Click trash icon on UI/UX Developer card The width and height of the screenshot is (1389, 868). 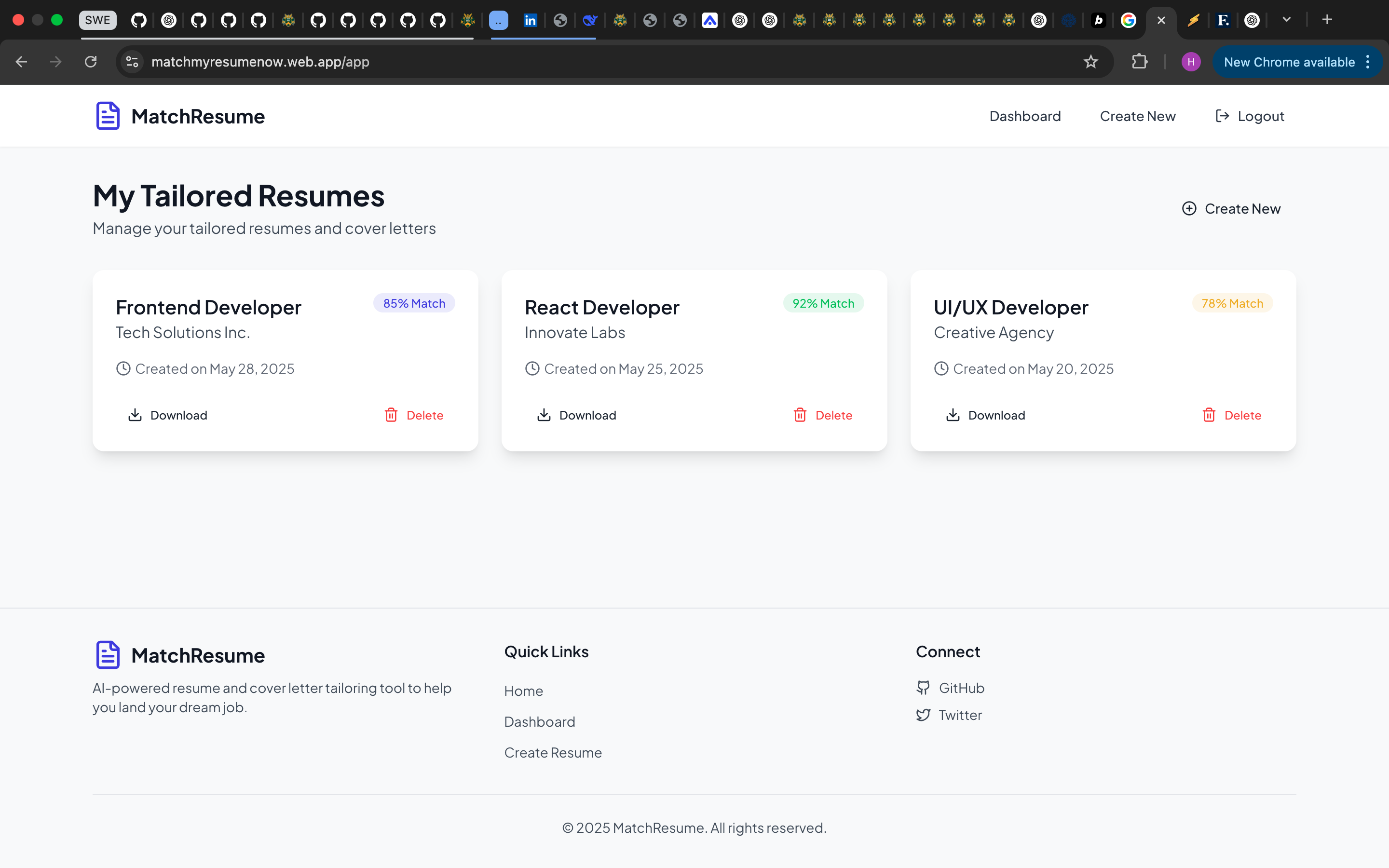[x=1209, y=415]
